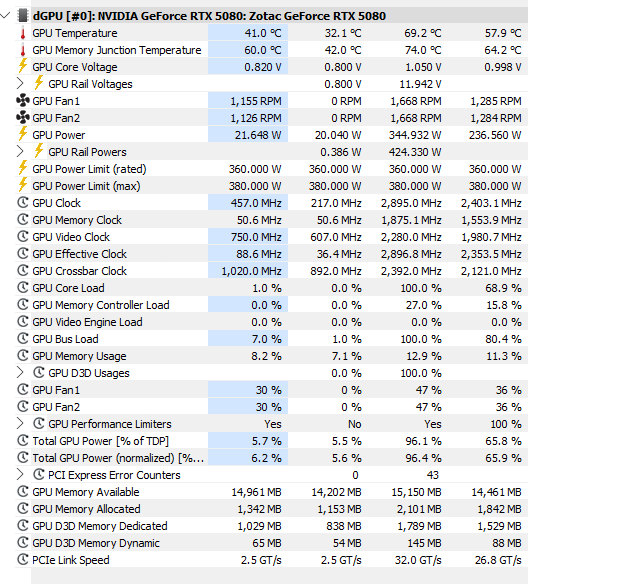Click clock icon beside GPU Crossbar Clock
This screenshot has height=584, width=629.
23,270
